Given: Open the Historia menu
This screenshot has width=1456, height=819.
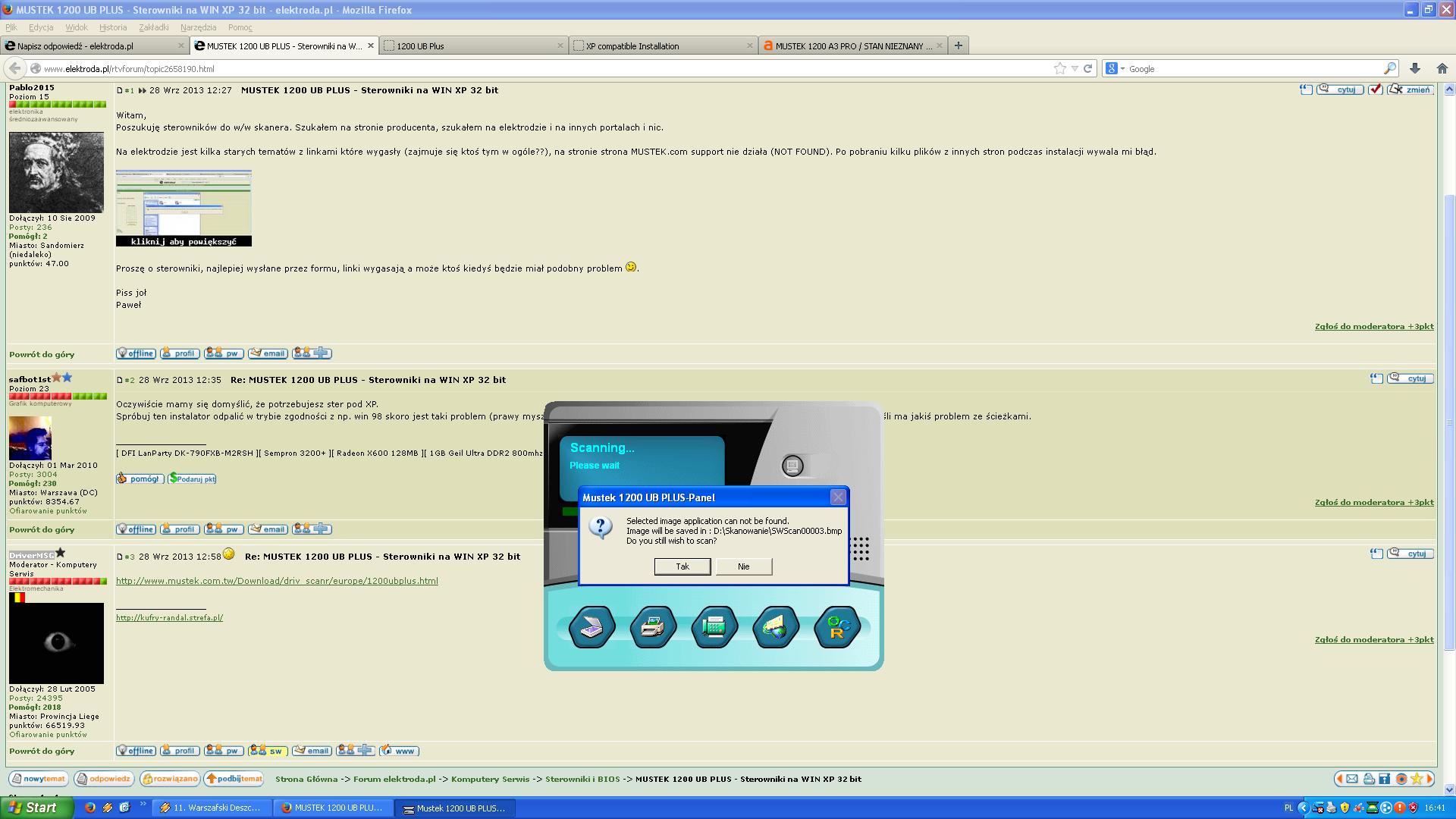Looking at the screenshot, I should point(113,27).
